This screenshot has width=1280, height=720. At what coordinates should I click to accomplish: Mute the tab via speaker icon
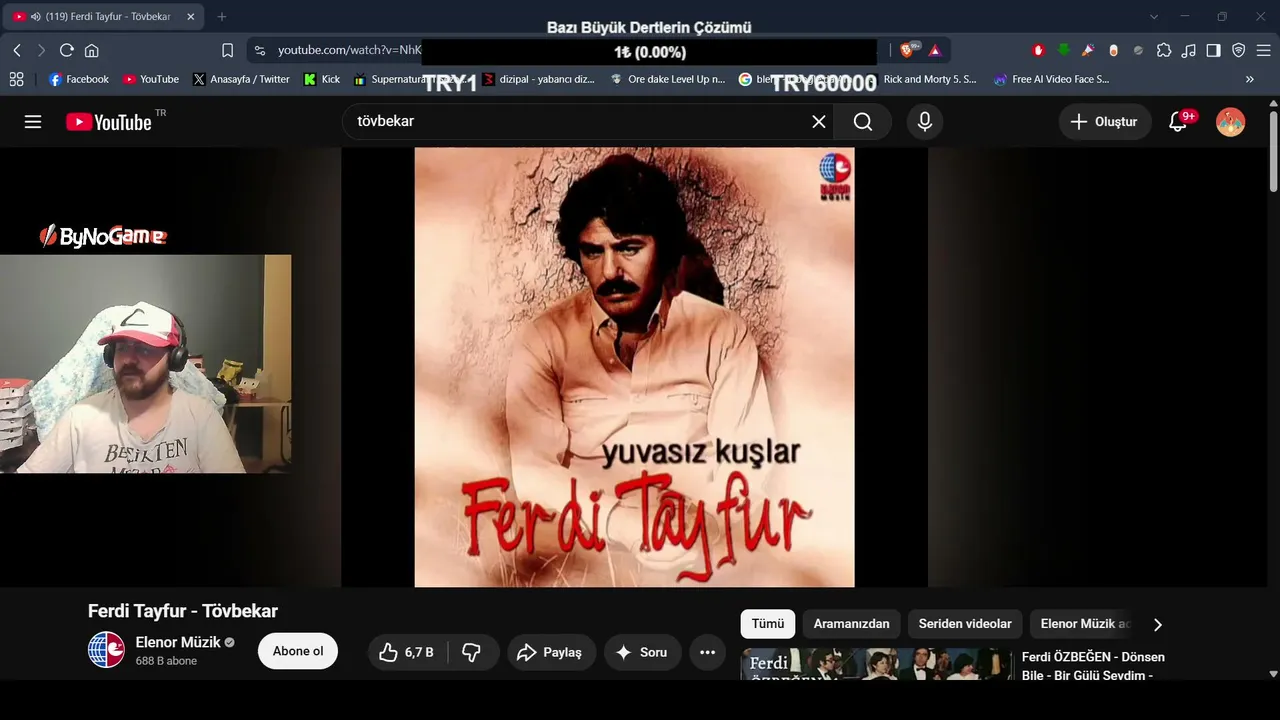click(36, 17)
